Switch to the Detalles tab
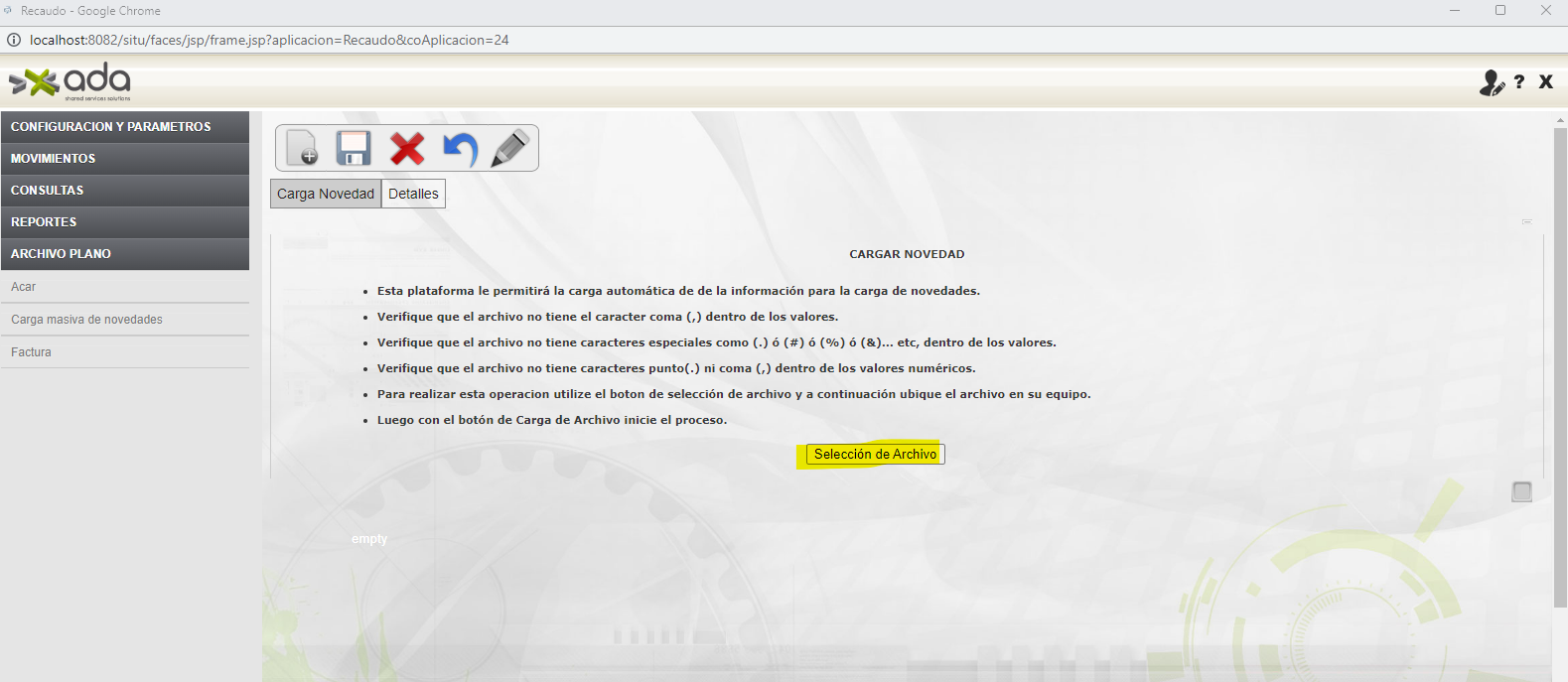 (413, 194)
